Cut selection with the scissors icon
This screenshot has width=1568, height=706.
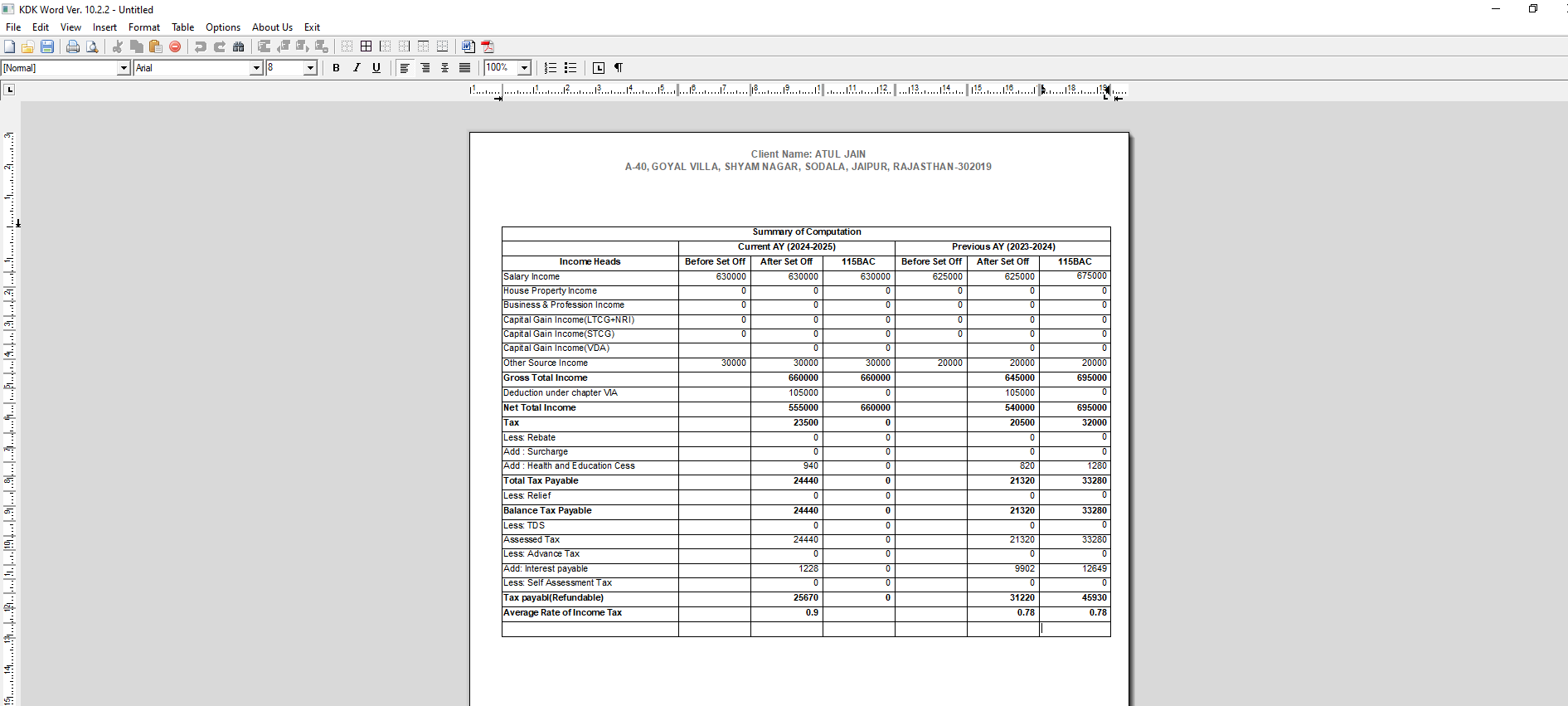[x=118, y=46]
